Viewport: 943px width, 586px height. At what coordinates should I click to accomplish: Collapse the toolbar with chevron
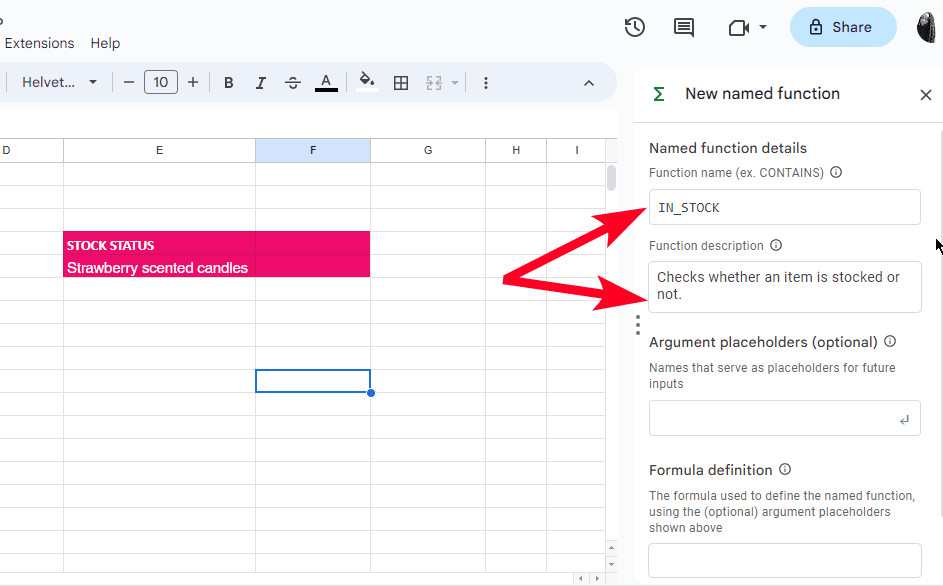(x=589, y=83)
